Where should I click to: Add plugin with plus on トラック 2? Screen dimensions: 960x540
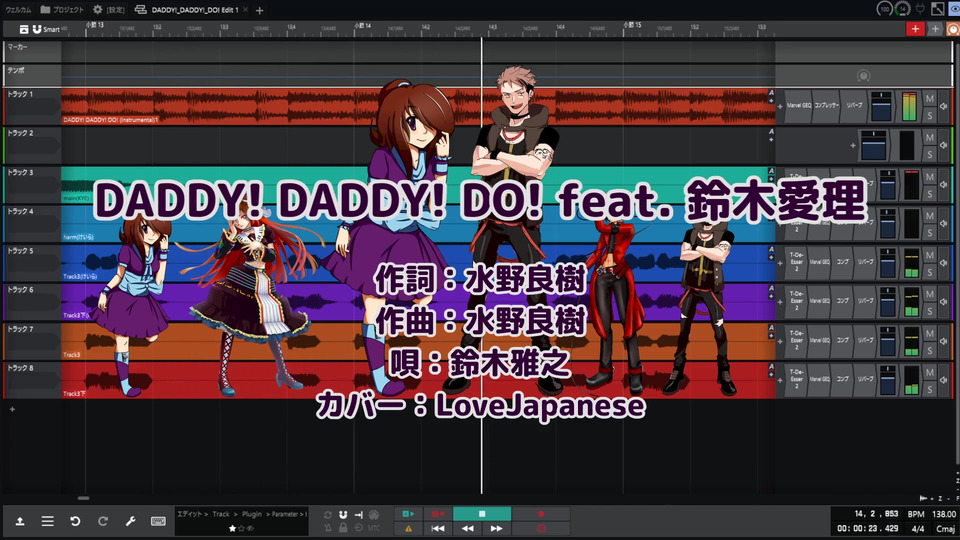(x=853, y=146)
